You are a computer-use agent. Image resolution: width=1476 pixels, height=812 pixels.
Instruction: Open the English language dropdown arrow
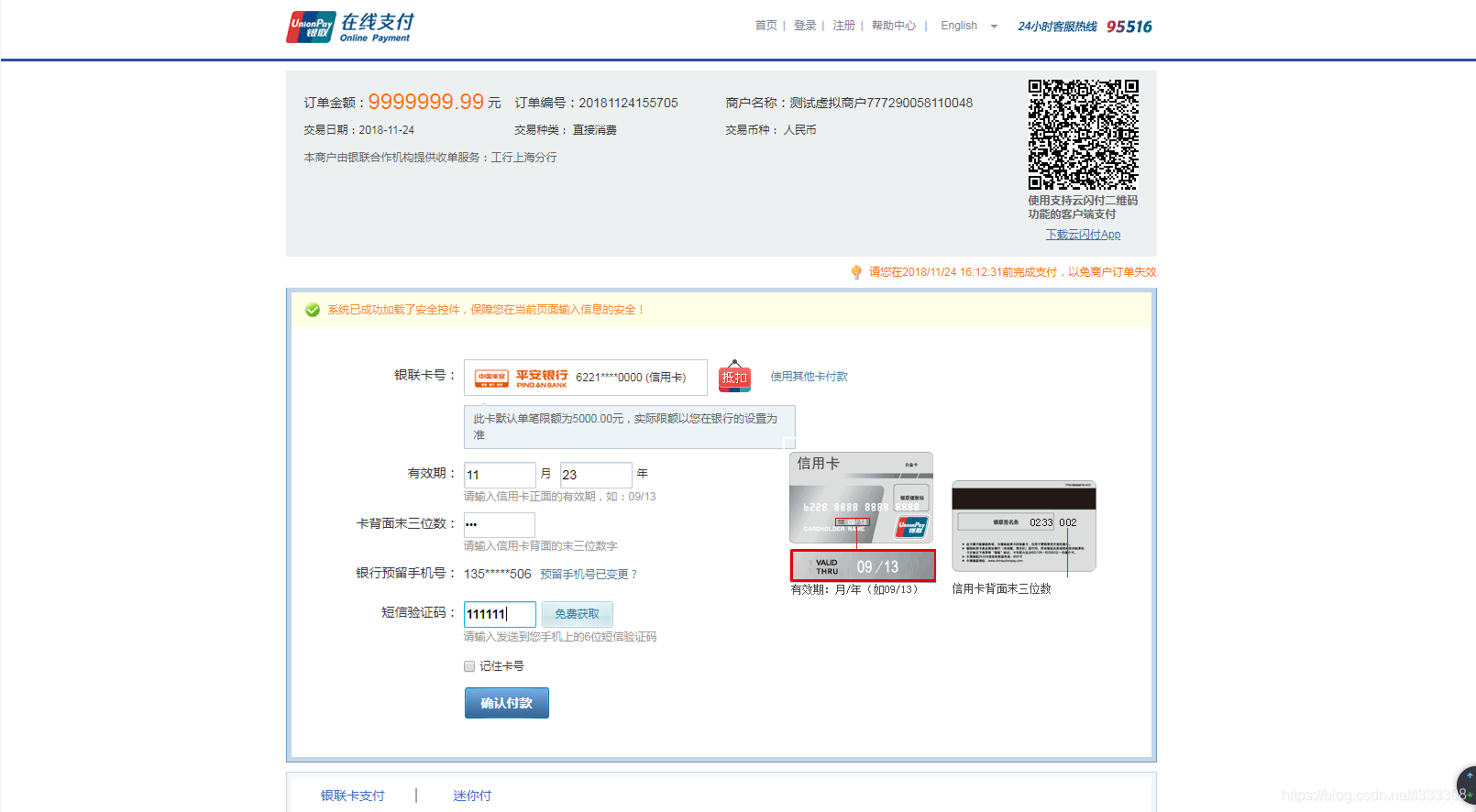[x=994, y=27]
